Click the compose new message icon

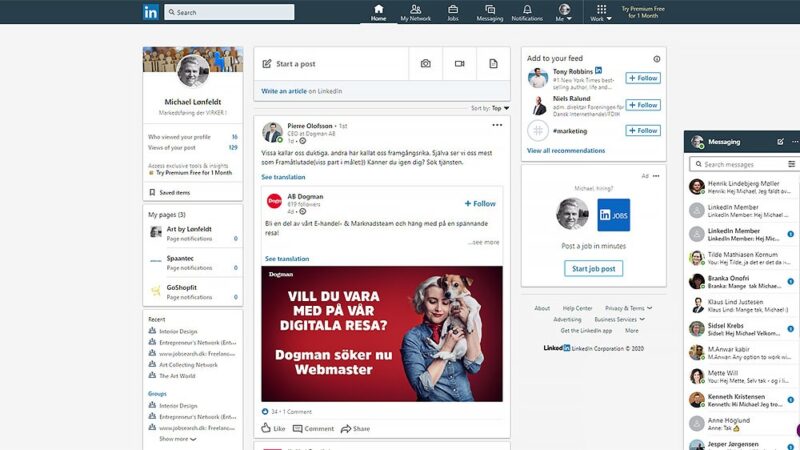780,142
